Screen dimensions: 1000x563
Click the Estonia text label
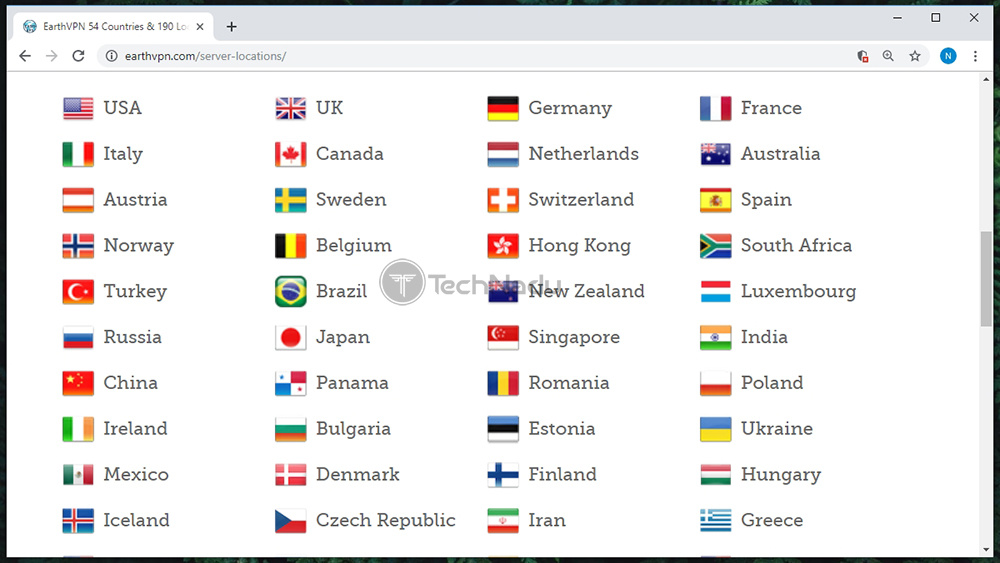[561, 429]
